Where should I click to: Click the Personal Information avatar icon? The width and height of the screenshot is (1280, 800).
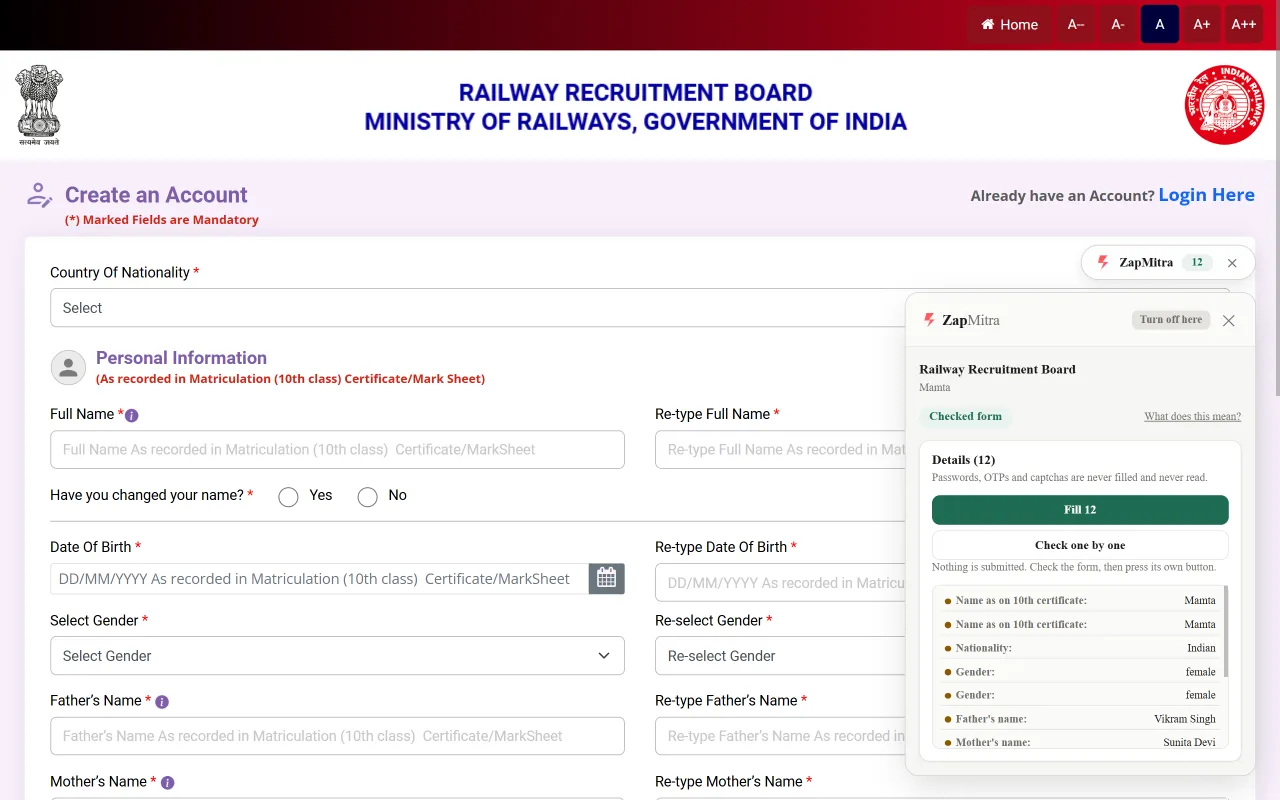click(x=68, y=368)
